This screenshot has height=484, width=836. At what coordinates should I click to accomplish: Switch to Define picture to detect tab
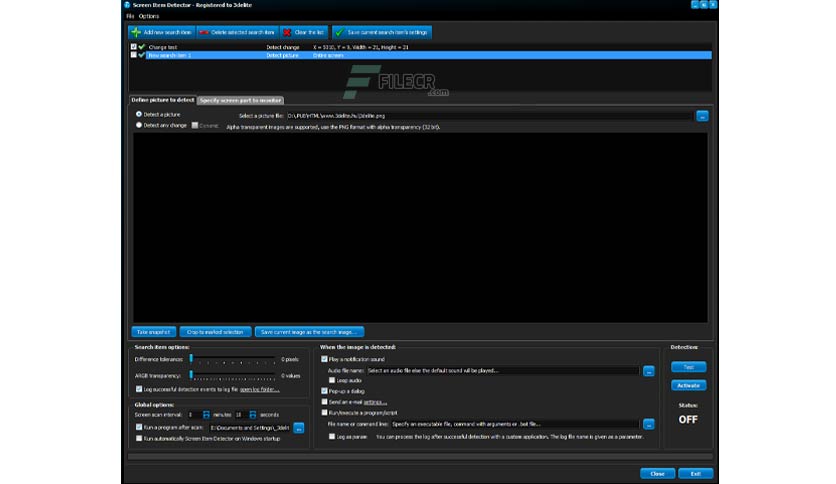(163, 100)
